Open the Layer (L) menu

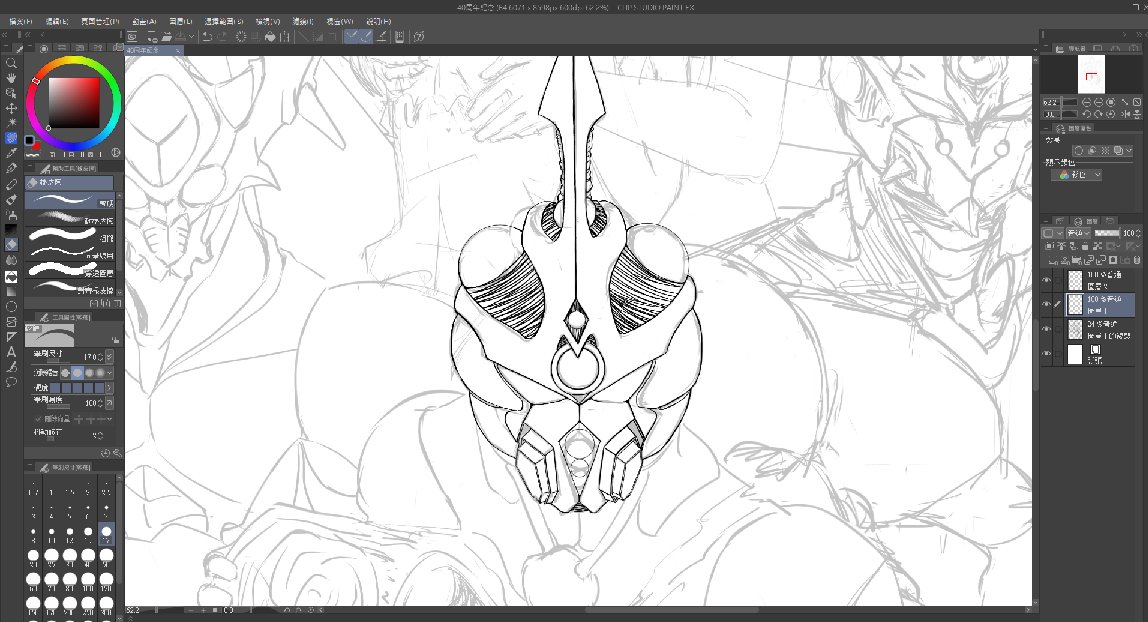click(180, 21)
